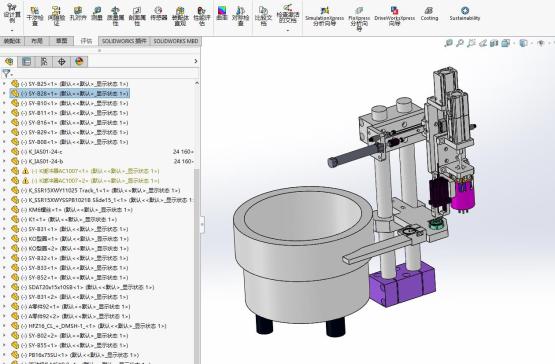Viewport: 555px width, 364px height.
Task: Switch to PropertyManager panel tab
Action: coord(27,62)
